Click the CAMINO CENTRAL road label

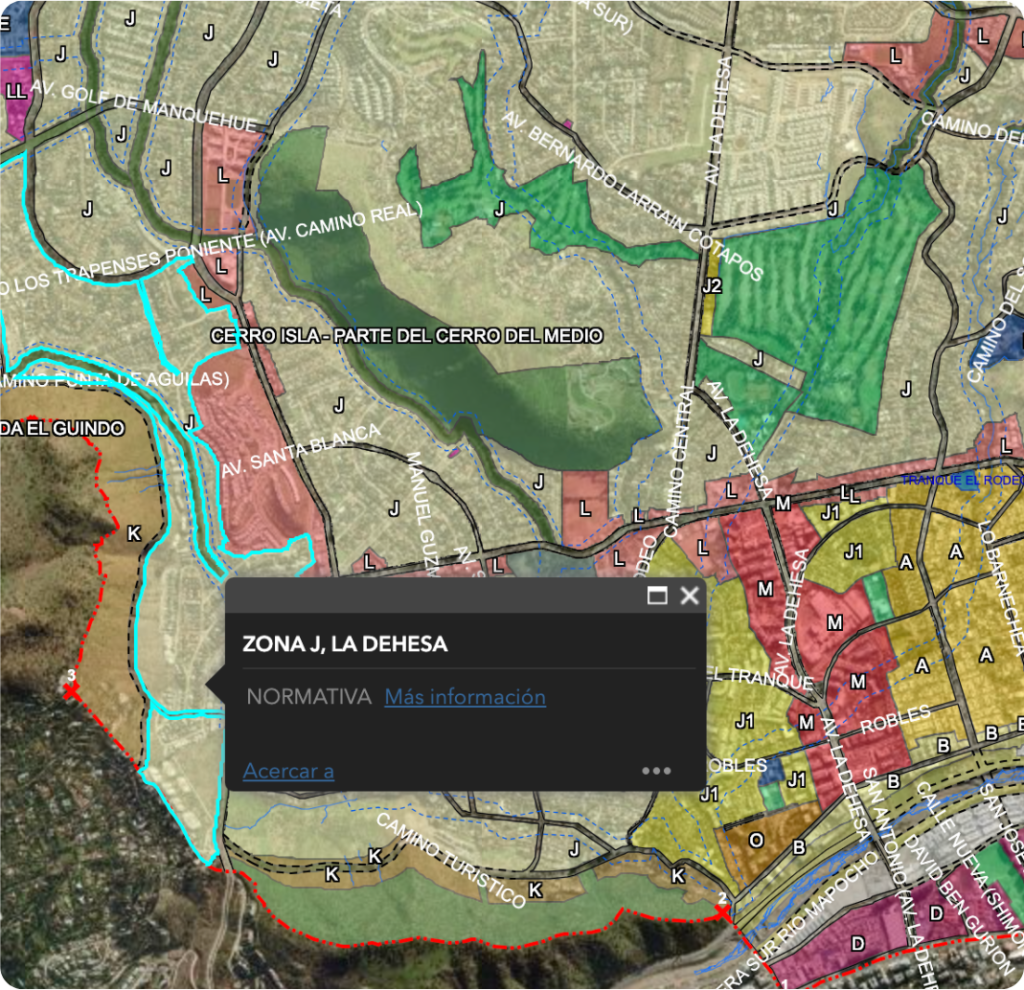click(677, 460)
